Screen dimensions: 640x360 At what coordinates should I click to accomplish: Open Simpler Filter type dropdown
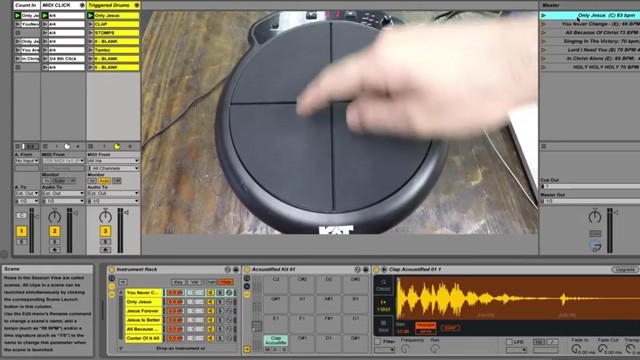coord(384,350)
